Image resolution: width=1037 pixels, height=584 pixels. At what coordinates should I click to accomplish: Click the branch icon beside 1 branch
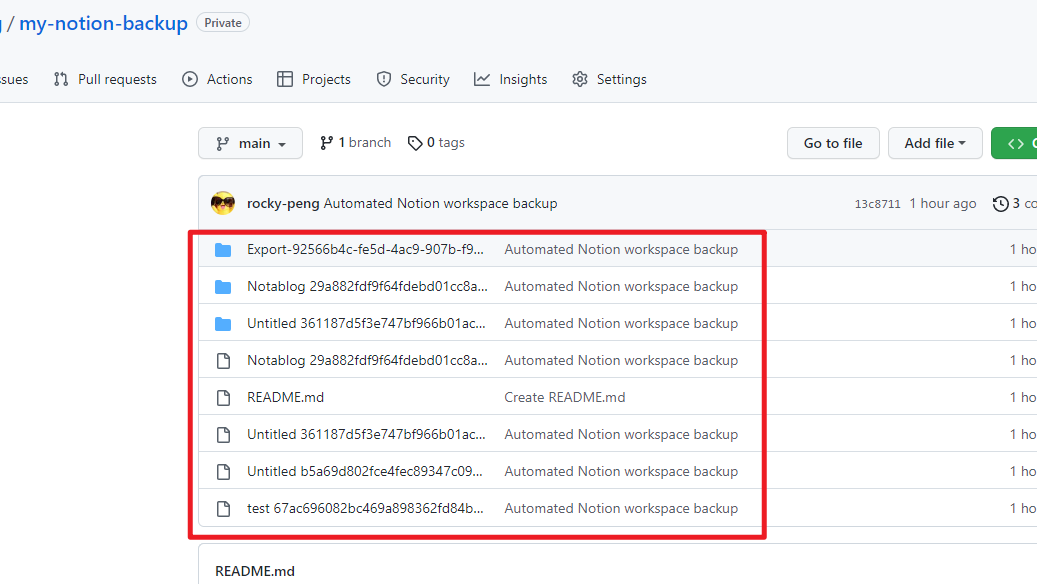coord(327,143)
